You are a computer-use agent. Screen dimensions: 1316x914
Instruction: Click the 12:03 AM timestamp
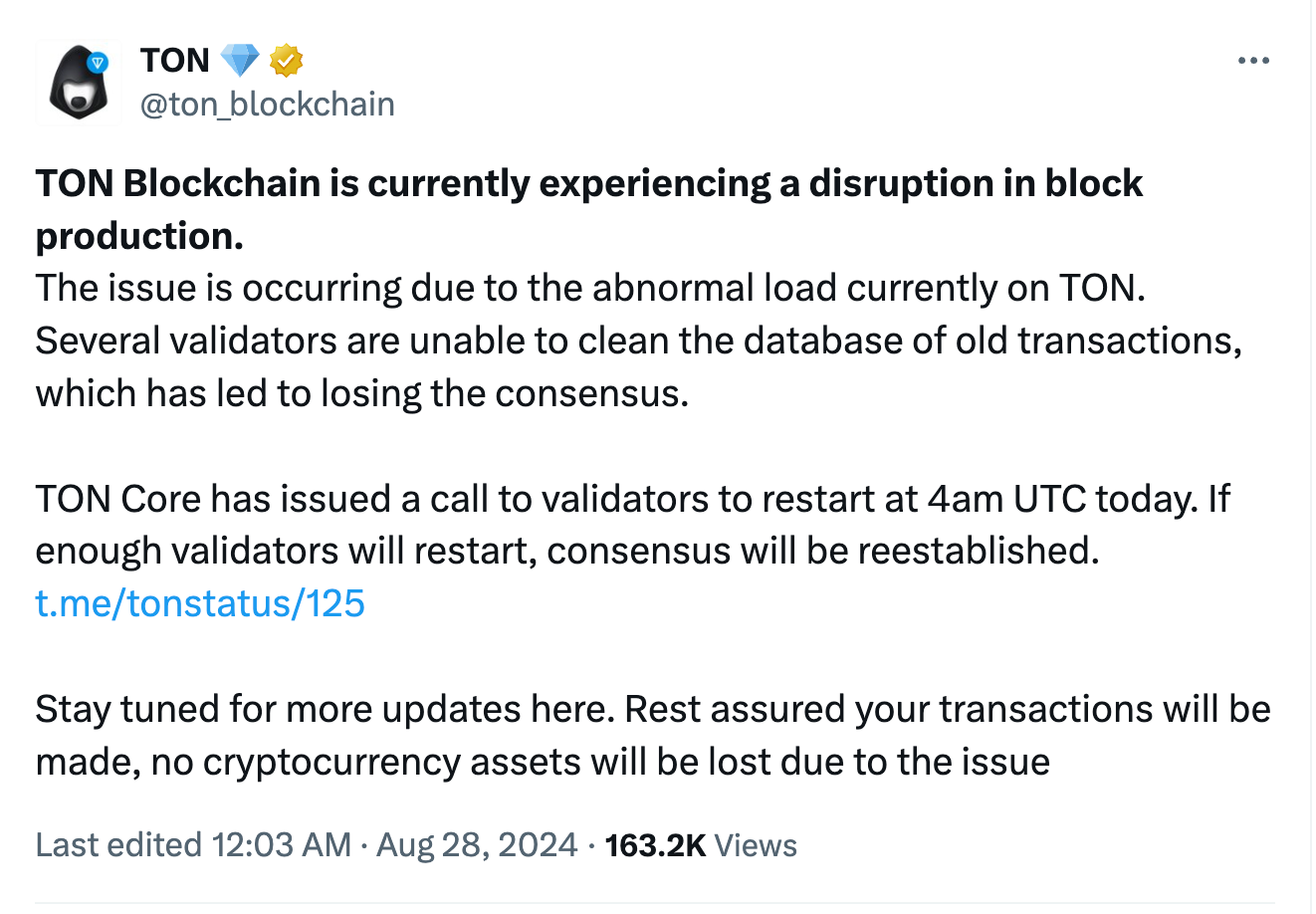(x=281, y=845)
